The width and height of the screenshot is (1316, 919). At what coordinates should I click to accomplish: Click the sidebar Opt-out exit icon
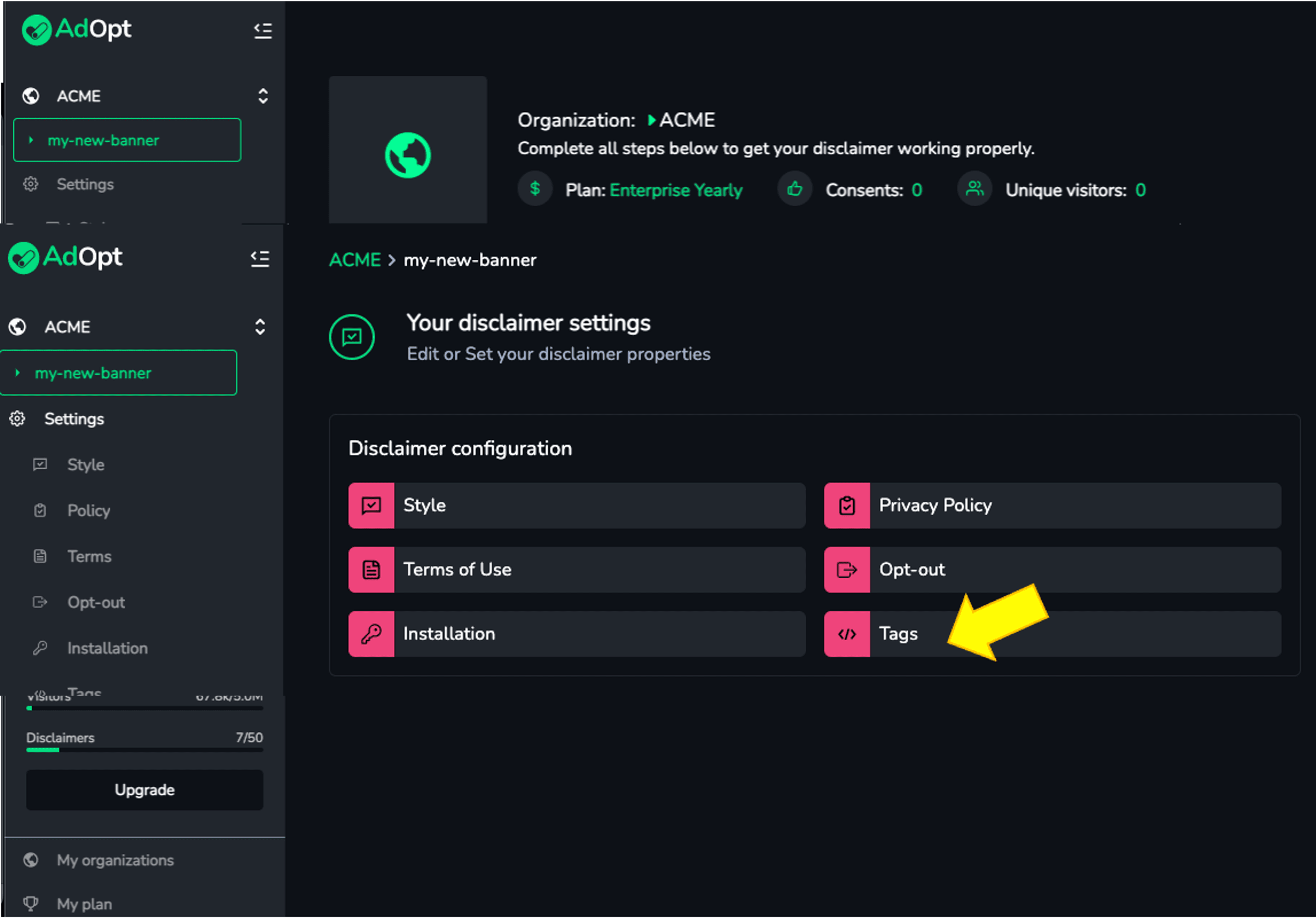[x=40, y=602]
